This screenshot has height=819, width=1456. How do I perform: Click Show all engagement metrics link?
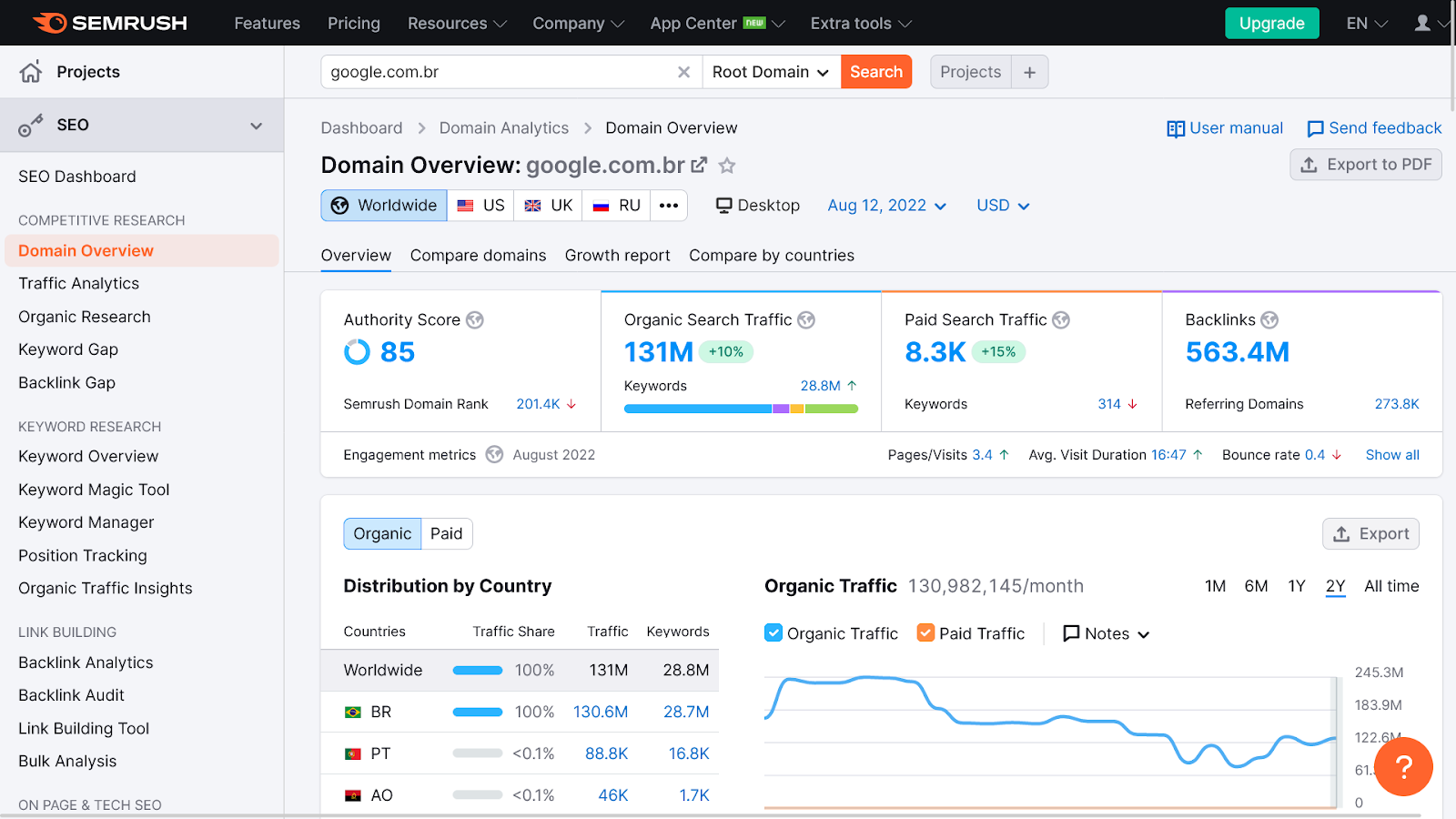1392,455
